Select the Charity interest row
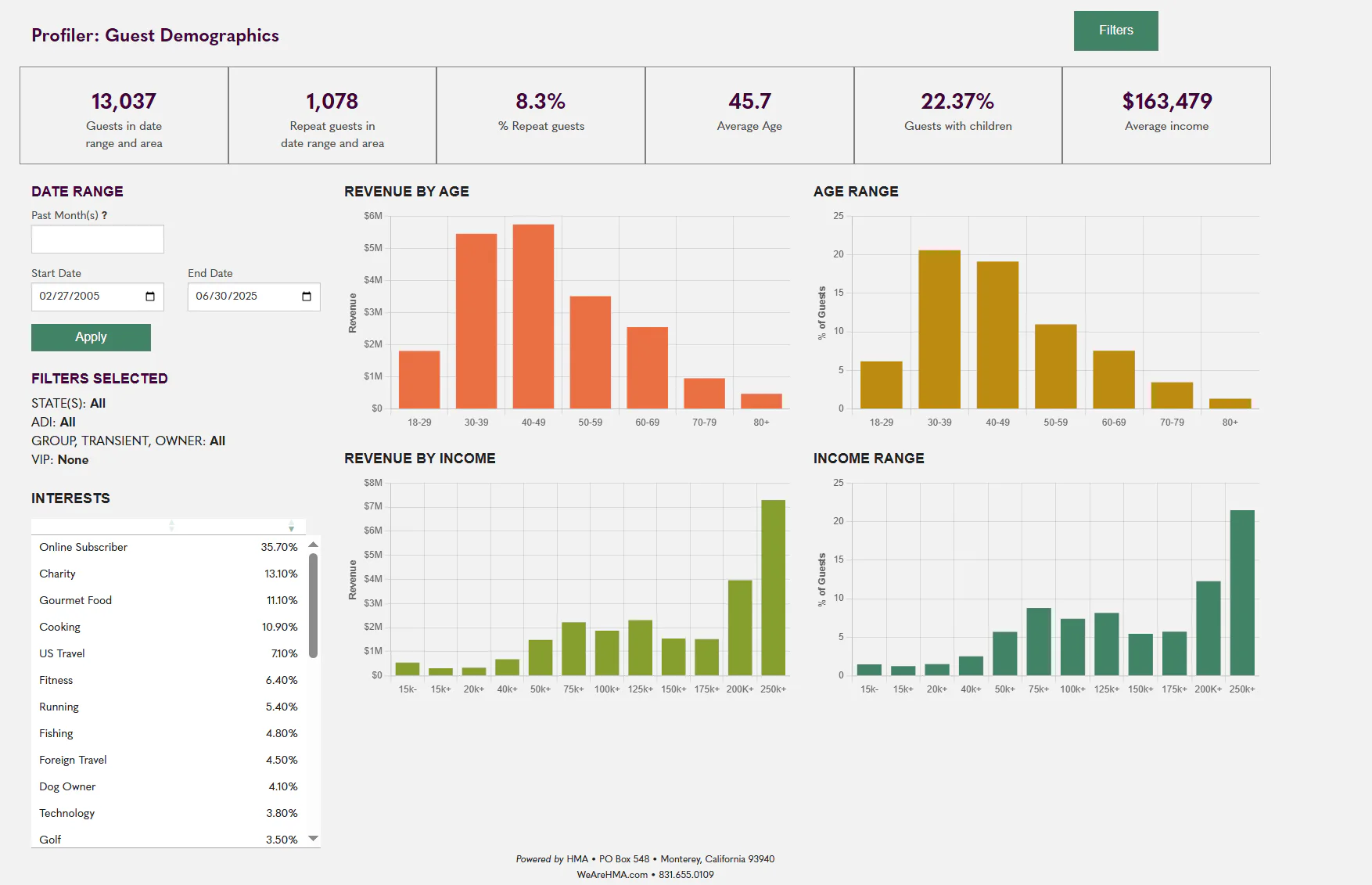 pyautogui.click(x=168, y=574)
